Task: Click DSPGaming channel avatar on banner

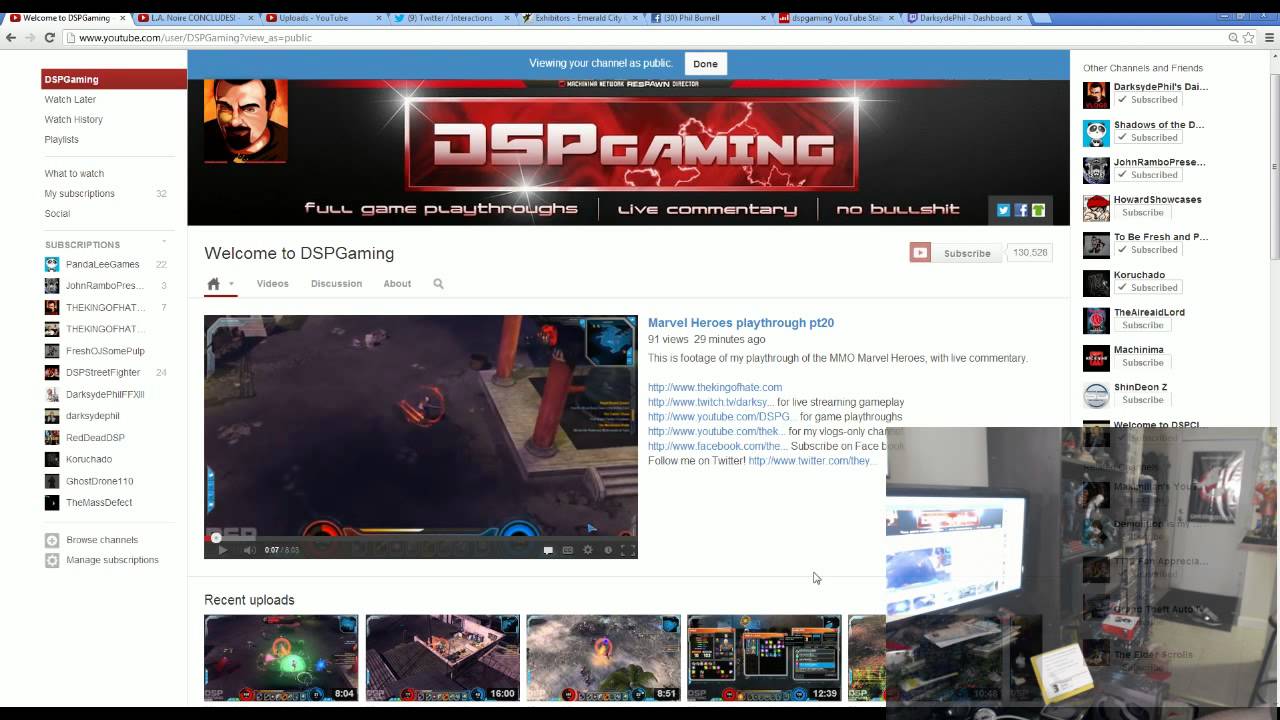Action: tap(246, 121)
